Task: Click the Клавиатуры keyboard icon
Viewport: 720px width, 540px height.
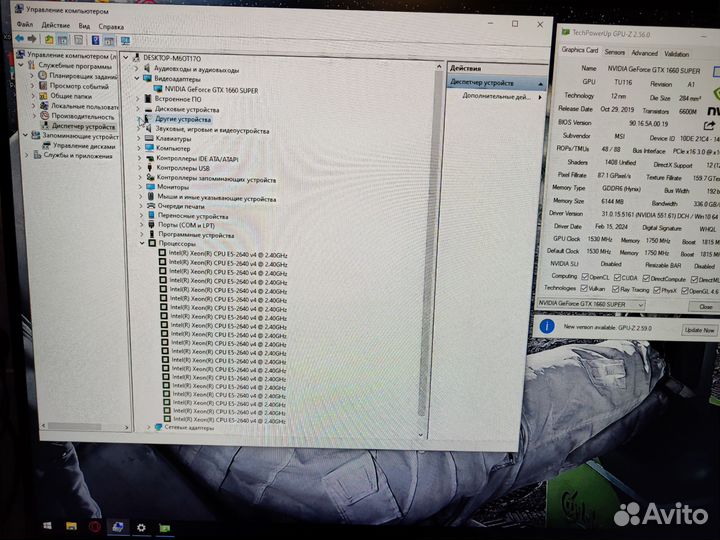Action: click(x=149, y=138)
